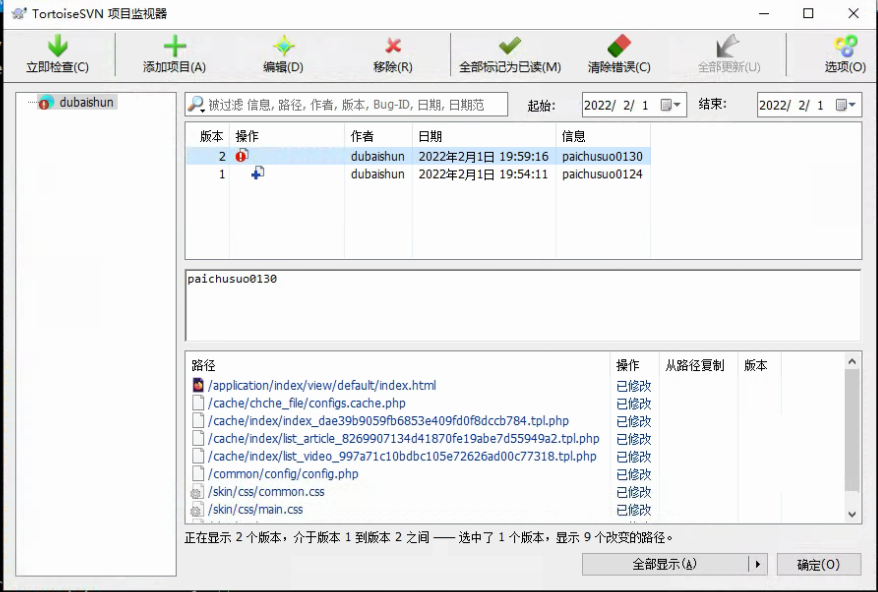
Task: Select index_dae39b9059fb6853e409fd0f8dccb784.tpl.php path
Action: (x=388, y=421)
